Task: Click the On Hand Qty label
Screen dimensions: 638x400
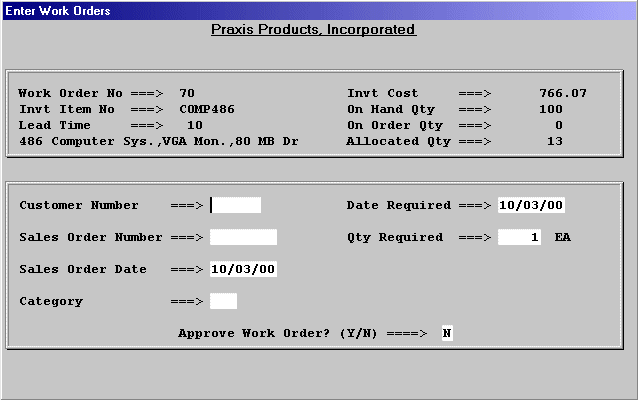Action: pos(391,109)
